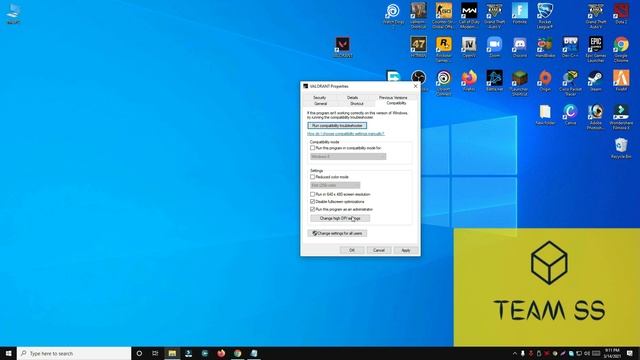Viewport: 640px width, 360px height.
Task: Switch to the Shortcut tab
Action: point(357,104)
